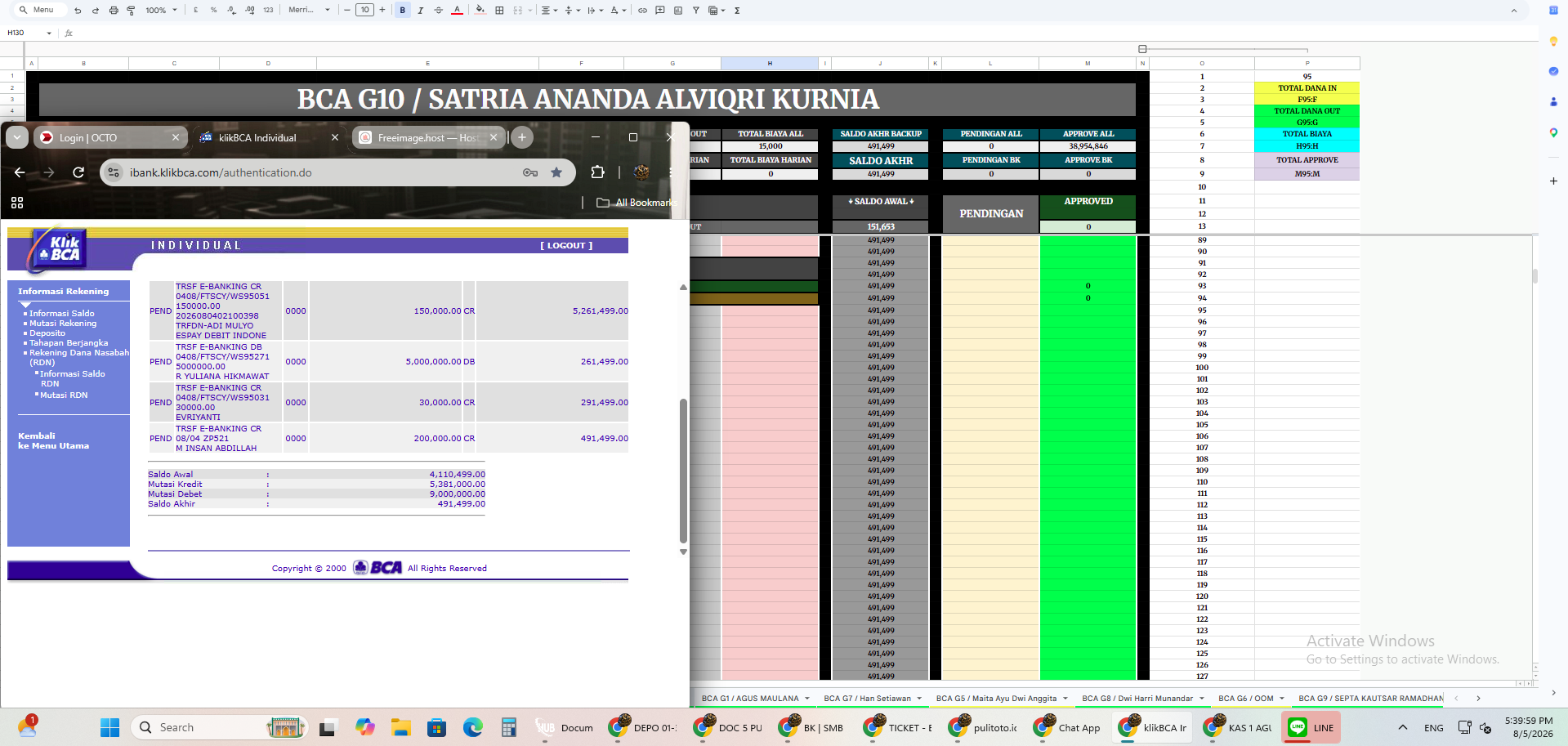
Task: Print the spreadsheet
Action: 114,11
